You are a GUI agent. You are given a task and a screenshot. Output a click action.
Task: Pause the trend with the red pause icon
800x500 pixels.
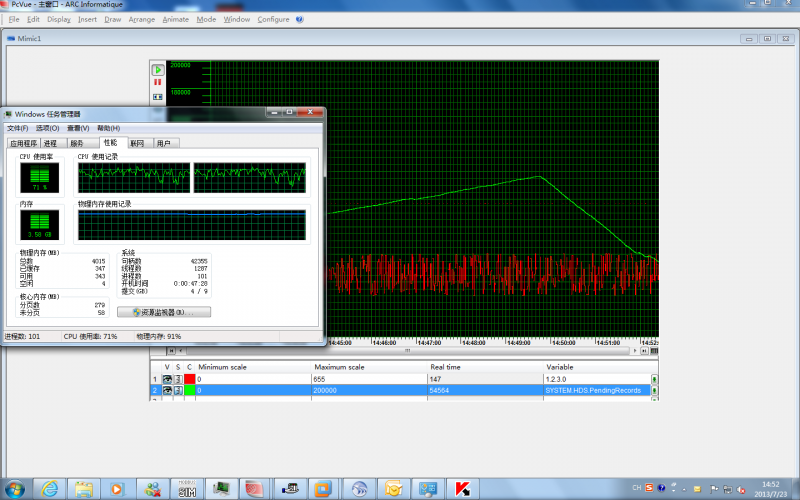tap(158, 82)
